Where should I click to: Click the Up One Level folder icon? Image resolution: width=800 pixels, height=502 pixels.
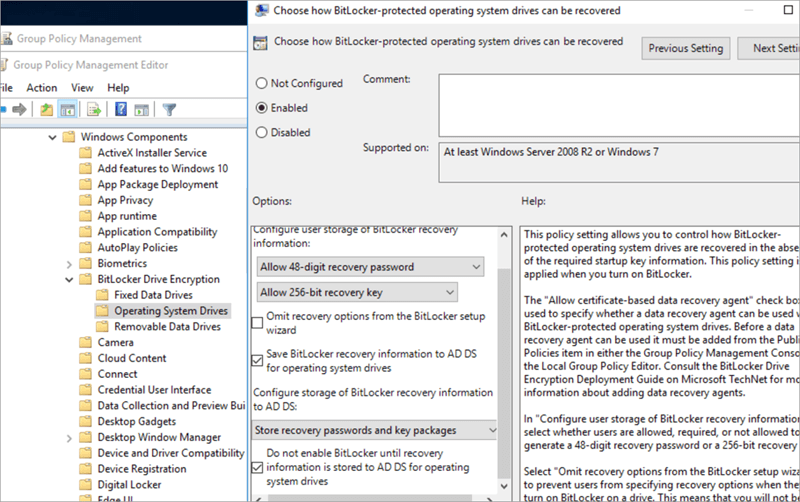click(x=44, y=110)
